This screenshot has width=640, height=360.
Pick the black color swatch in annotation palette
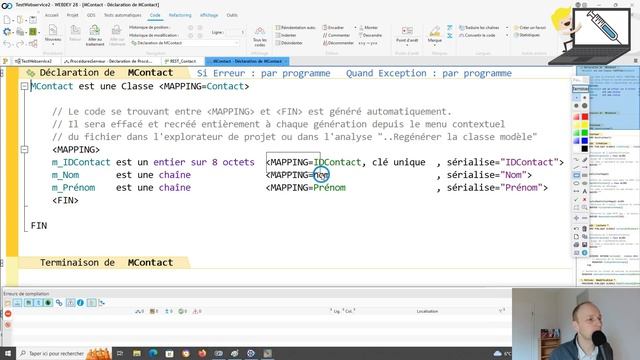[584, 149]
